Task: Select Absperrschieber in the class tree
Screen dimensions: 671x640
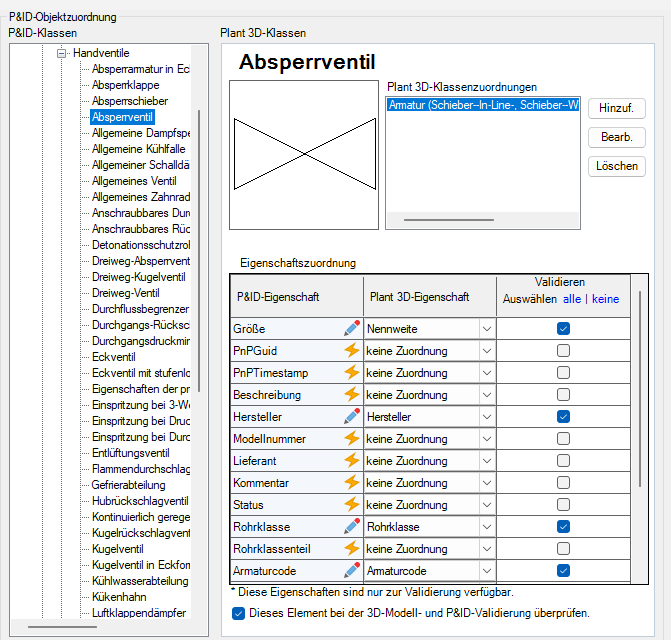Action: [130, 101]
